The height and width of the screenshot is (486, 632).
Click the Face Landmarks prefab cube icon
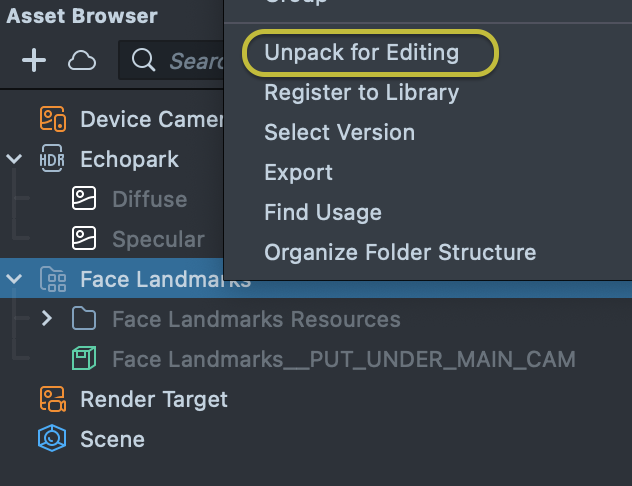point(84,358)
